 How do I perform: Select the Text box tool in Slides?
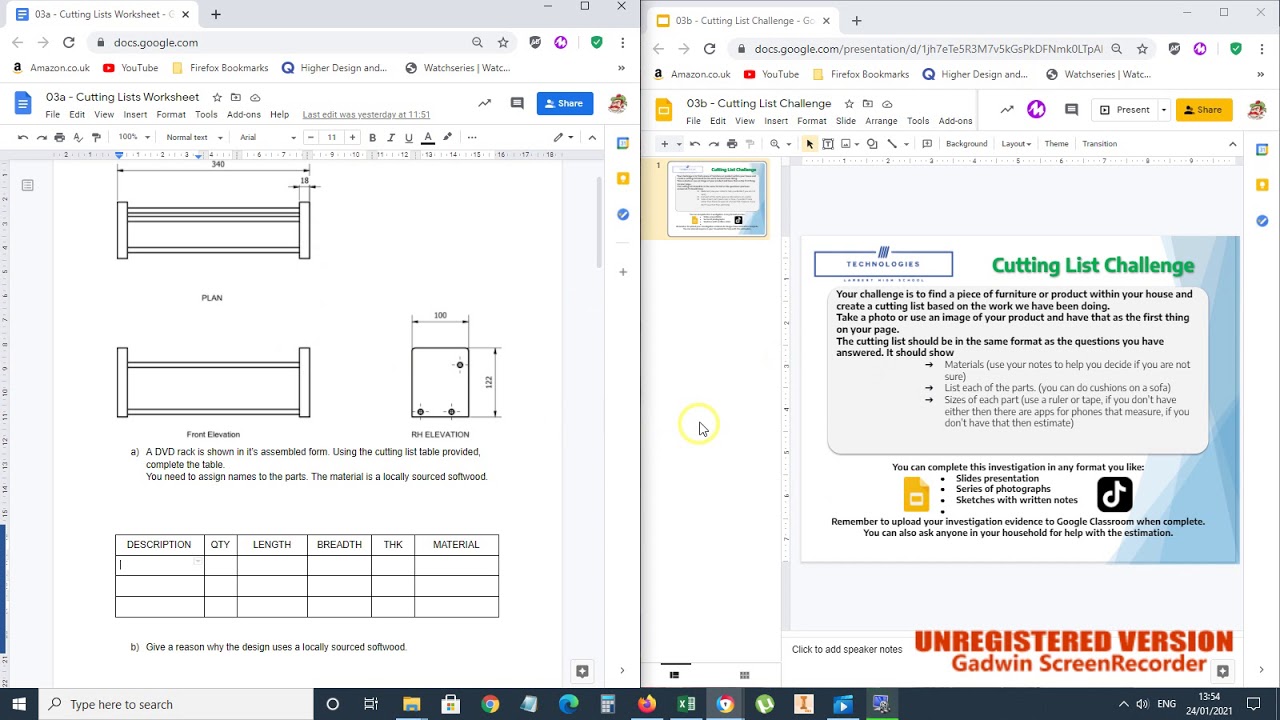point(828,144)
